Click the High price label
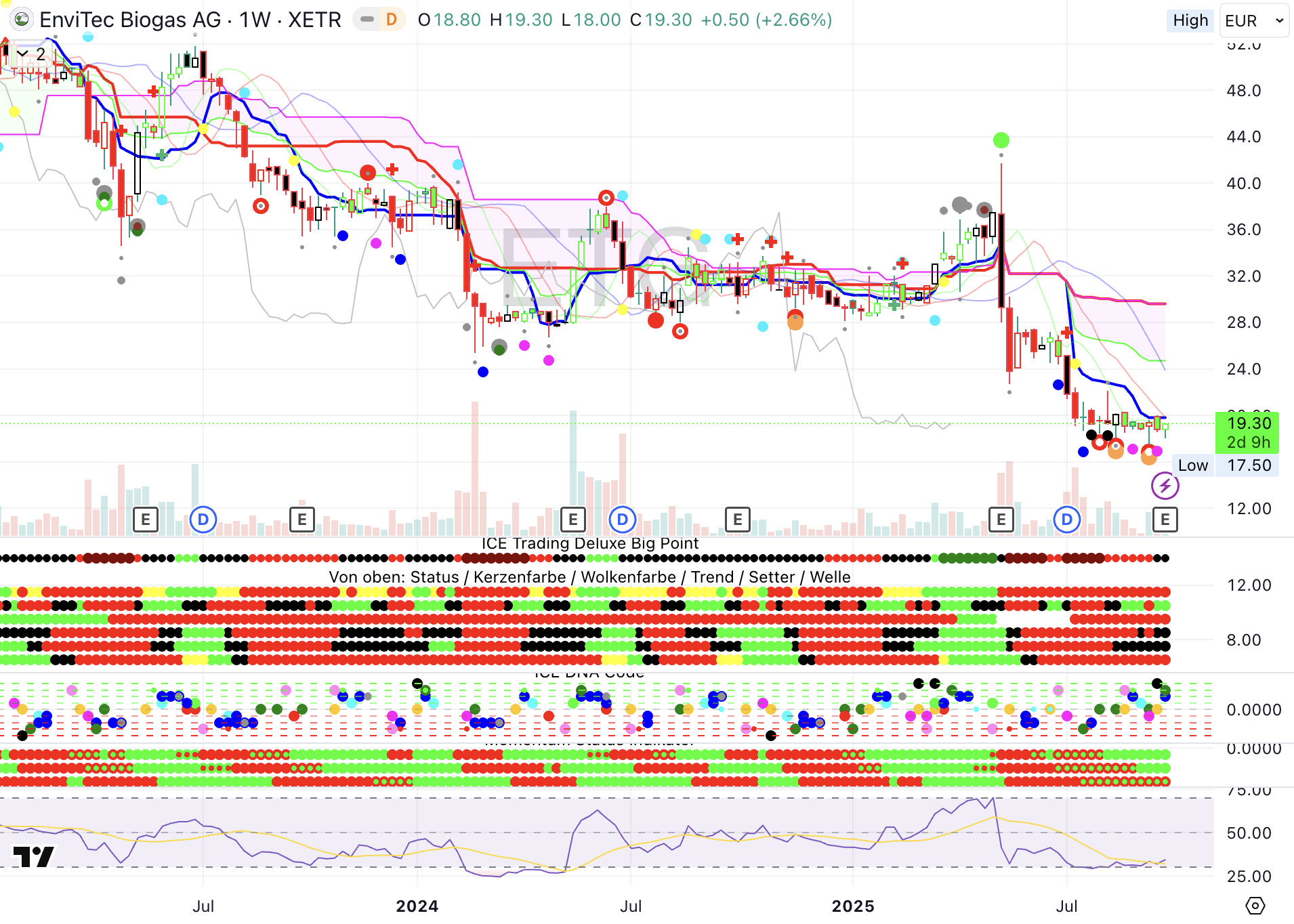The height and width of the screenshot is (924, 1294). [1190, 21]
